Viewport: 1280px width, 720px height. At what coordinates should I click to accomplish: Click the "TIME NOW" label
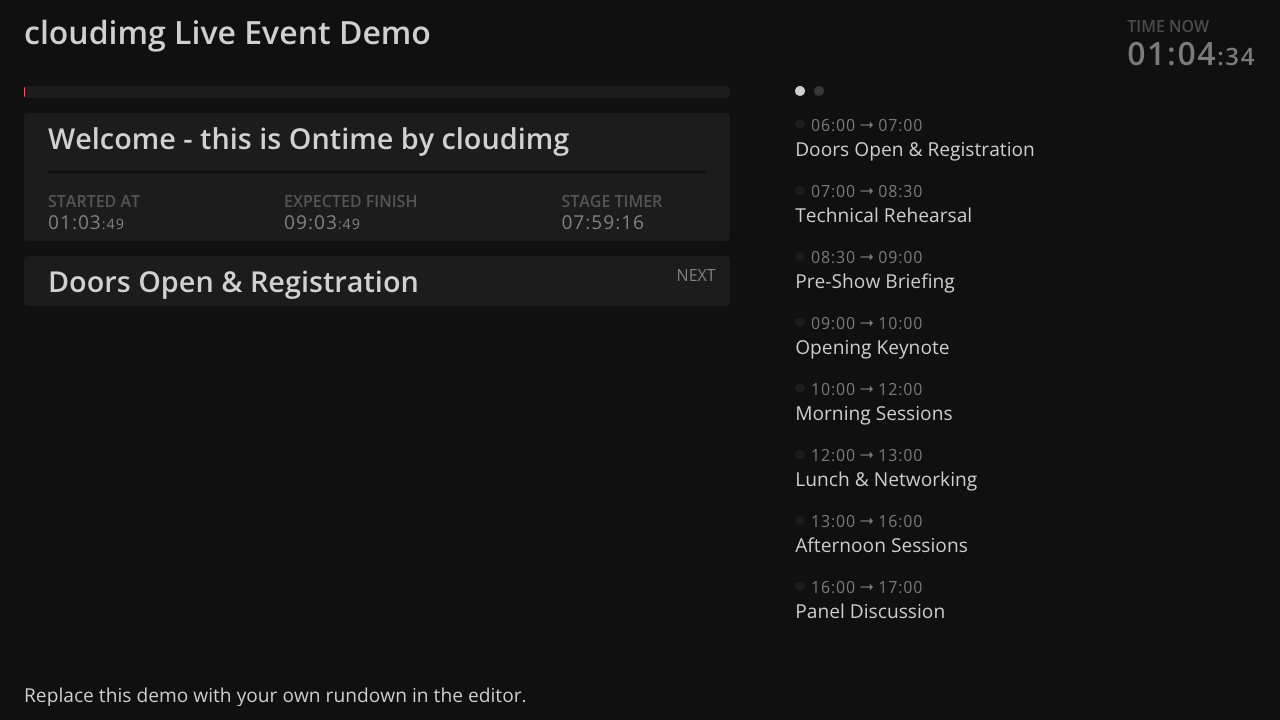tap(1168, 26)
